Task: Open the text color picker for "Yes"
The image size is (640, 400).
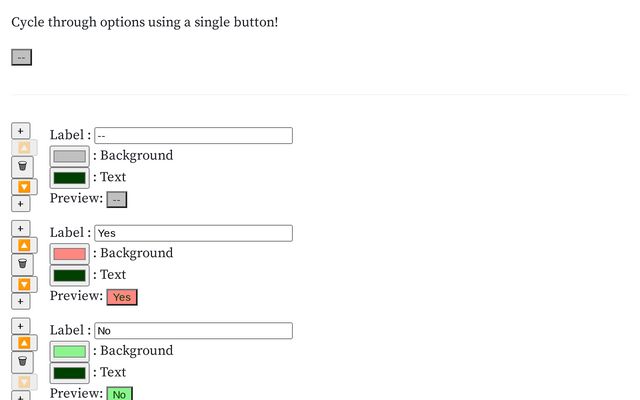Action: coord(69,275)
